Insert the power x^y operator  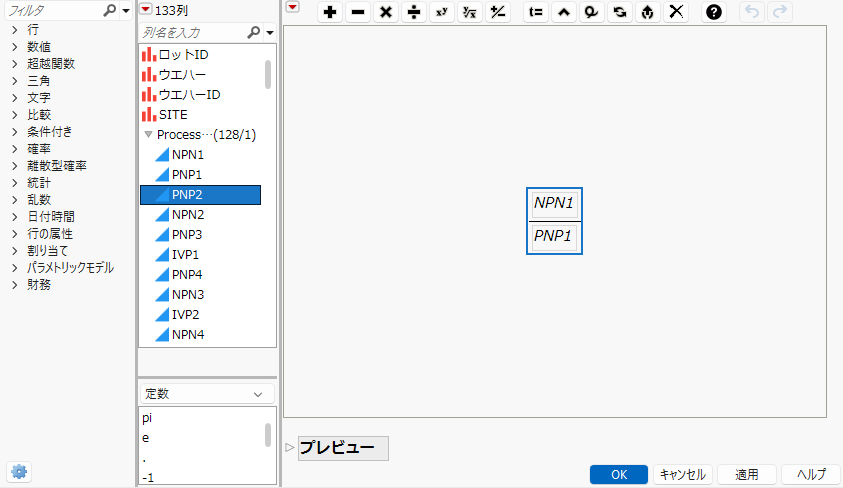coord(442,12)
